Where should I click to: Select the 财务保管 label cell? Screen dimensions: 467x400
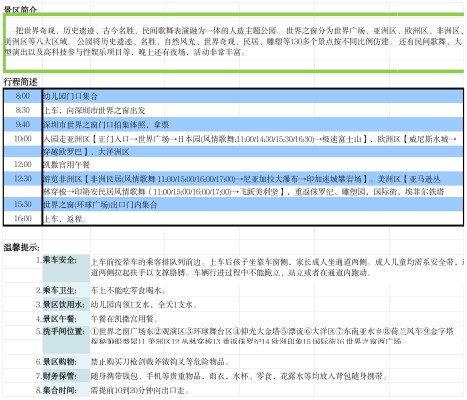pos(66,376)
